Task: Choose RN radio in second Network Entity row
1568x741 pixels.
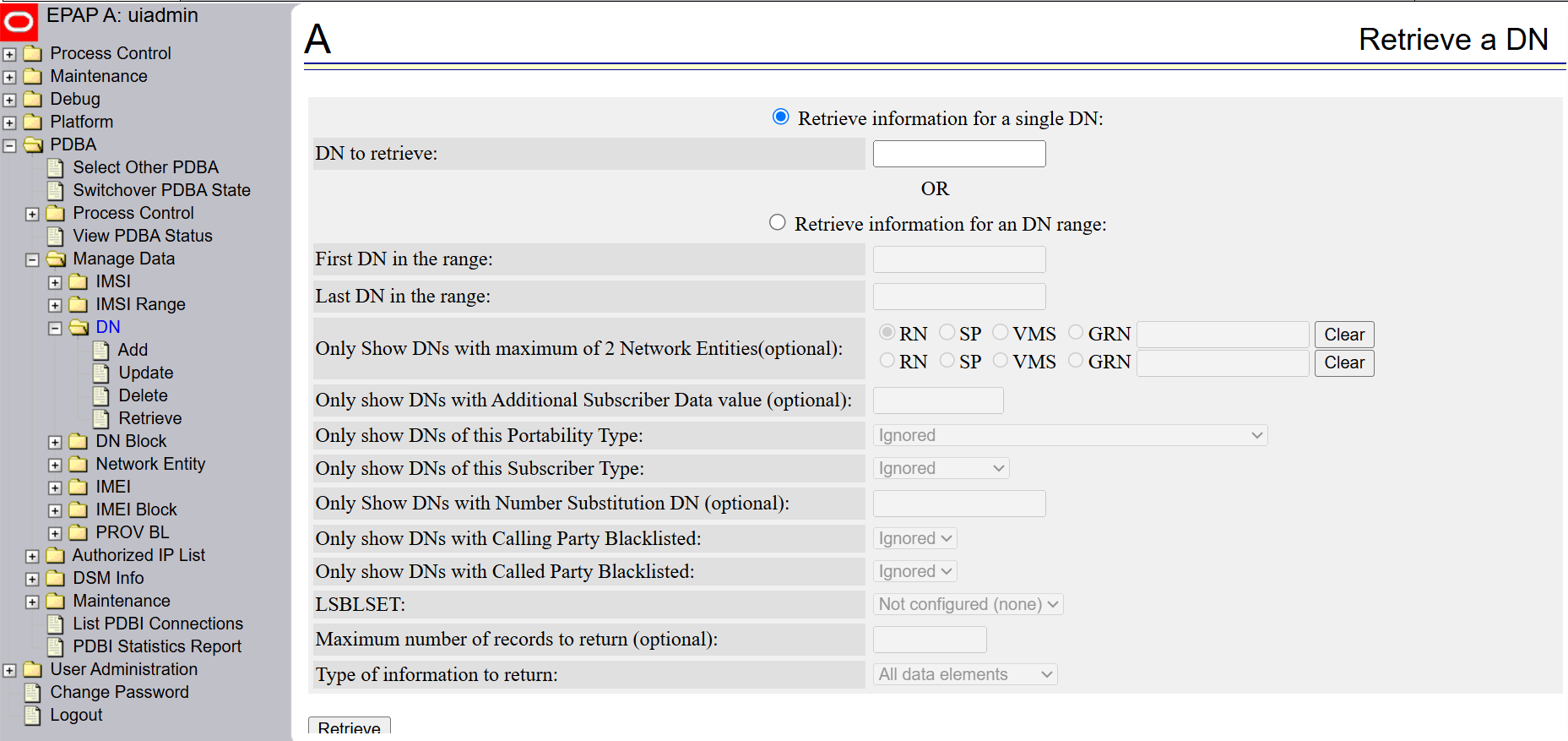Action: pos(887,360)
